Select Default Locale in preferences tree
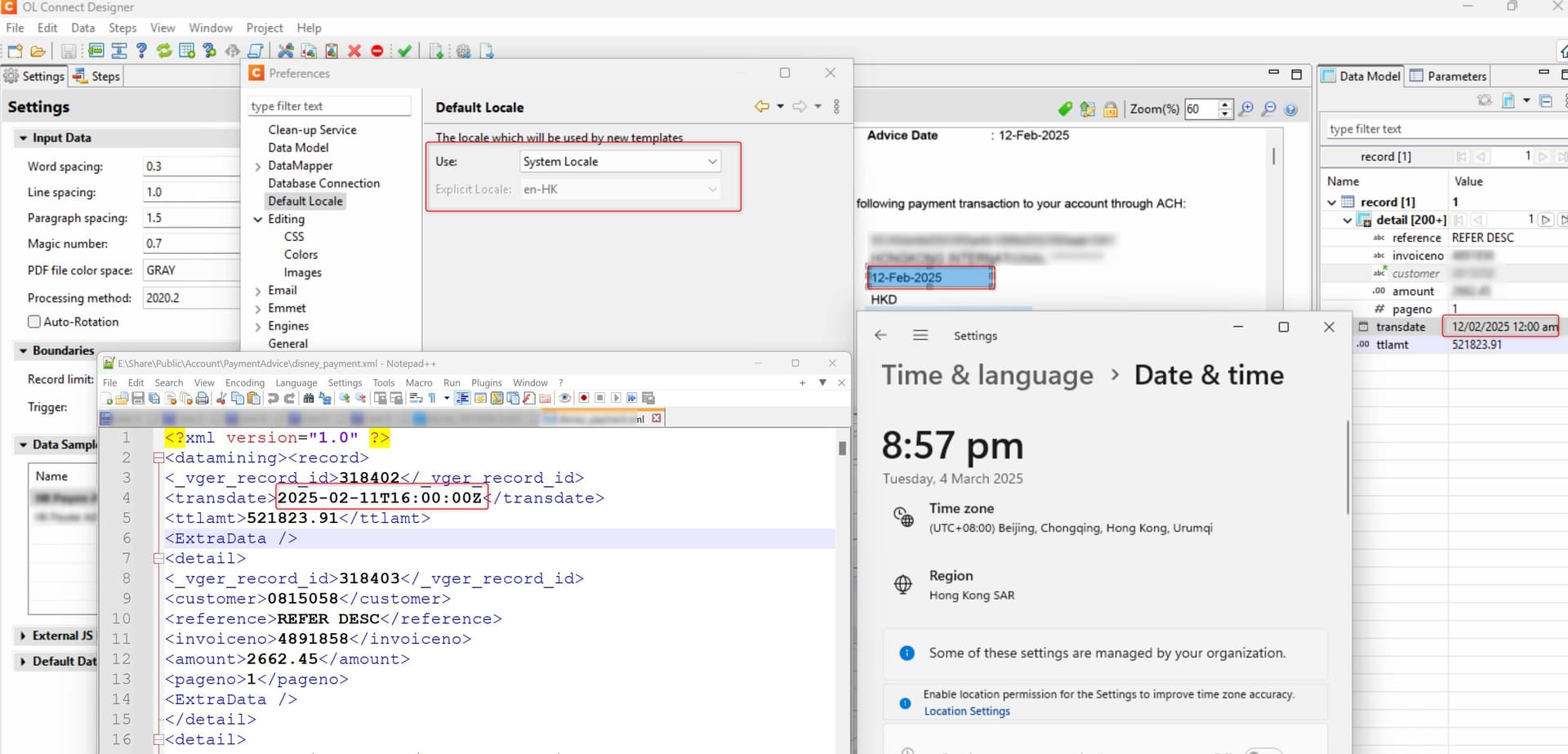 point(305,201)
